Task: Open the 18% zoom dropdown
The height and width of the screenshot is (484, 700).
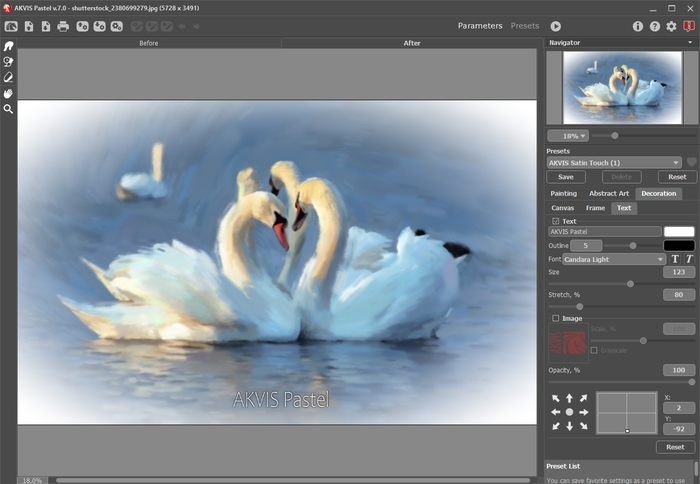Action: pos(568,136)
